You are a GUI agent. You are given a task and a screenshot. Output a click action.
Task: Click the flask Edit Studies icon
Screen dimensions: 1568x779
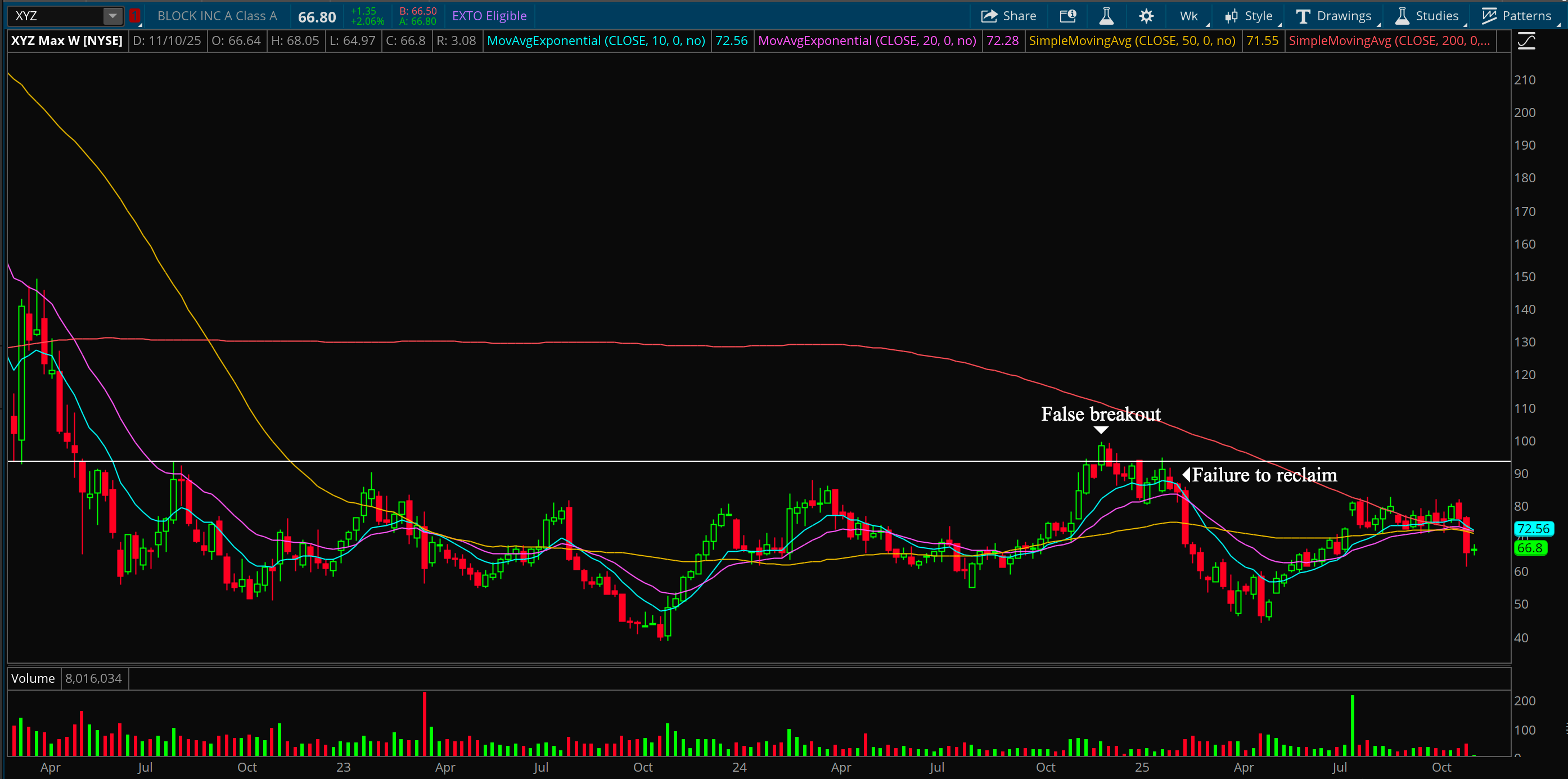point(1107,16)
